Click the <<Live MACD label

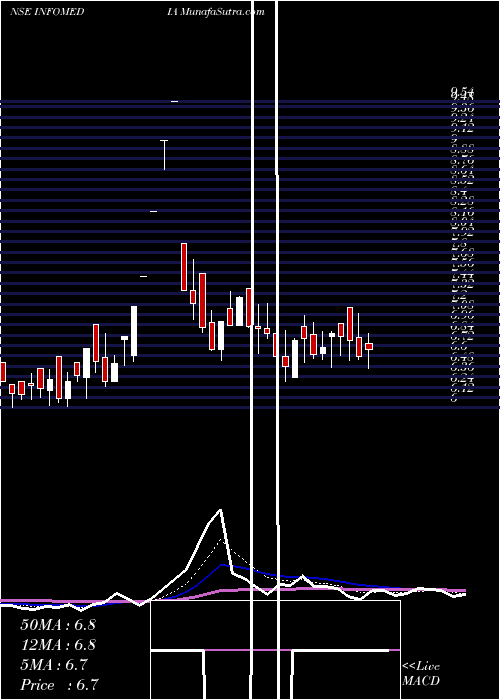pos(421,674)
